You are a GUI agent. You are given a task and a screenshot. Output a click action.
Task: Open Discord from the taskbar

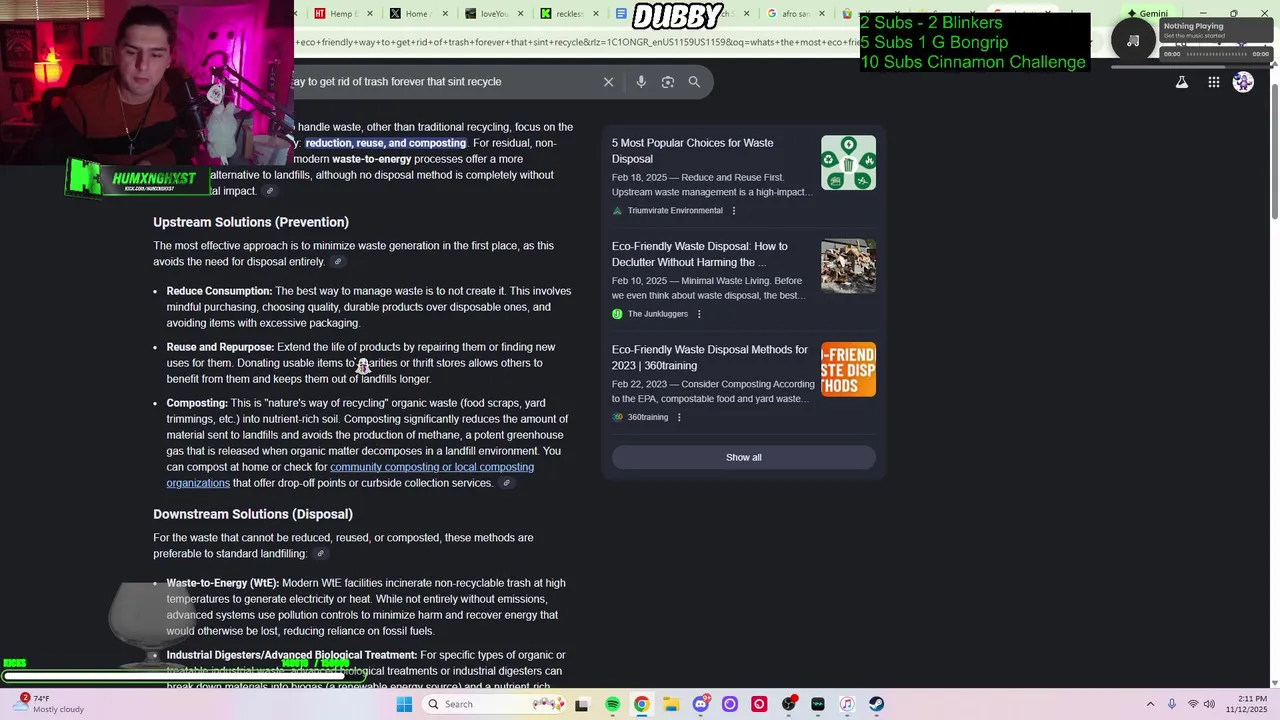click(x=700, y=704)
